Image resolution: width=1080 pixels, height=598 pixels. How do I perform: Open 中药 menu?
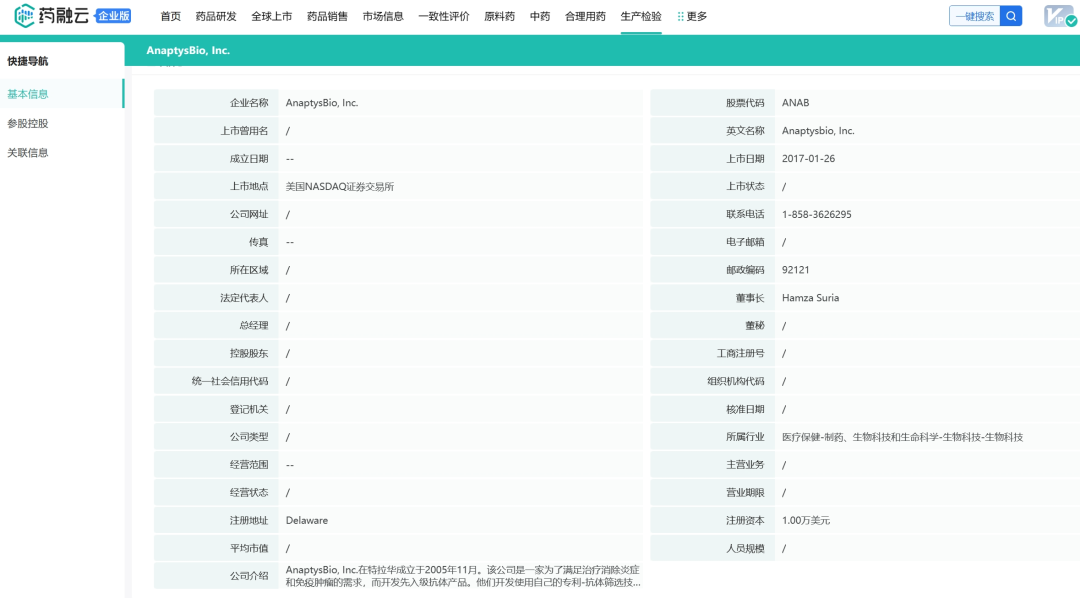pyautogui.click(x=540, y=17)
